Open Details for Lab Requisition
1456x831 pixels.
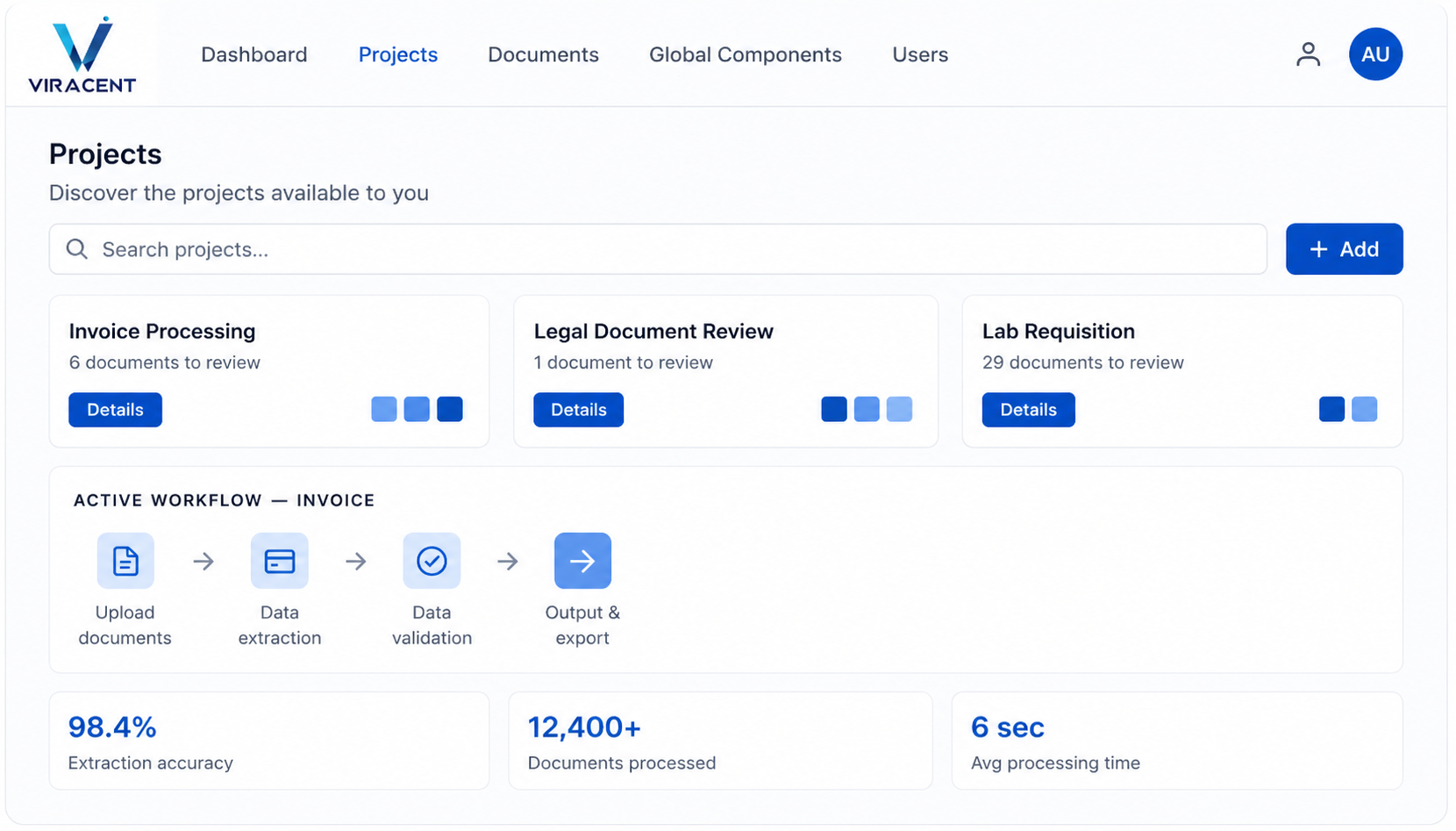tap(1029, 410)
